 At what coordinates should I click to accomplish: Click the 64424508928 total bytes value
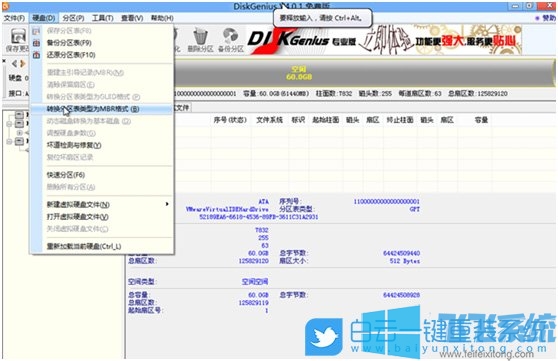(401, 295)
